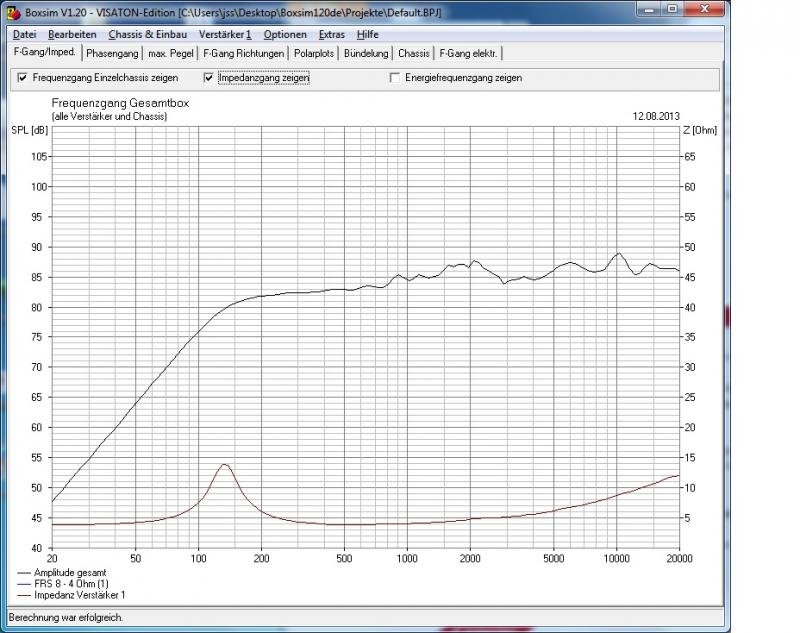Open the Verstärker 1 menu
This screenshot has width=800, height=633.
[225, 34]
